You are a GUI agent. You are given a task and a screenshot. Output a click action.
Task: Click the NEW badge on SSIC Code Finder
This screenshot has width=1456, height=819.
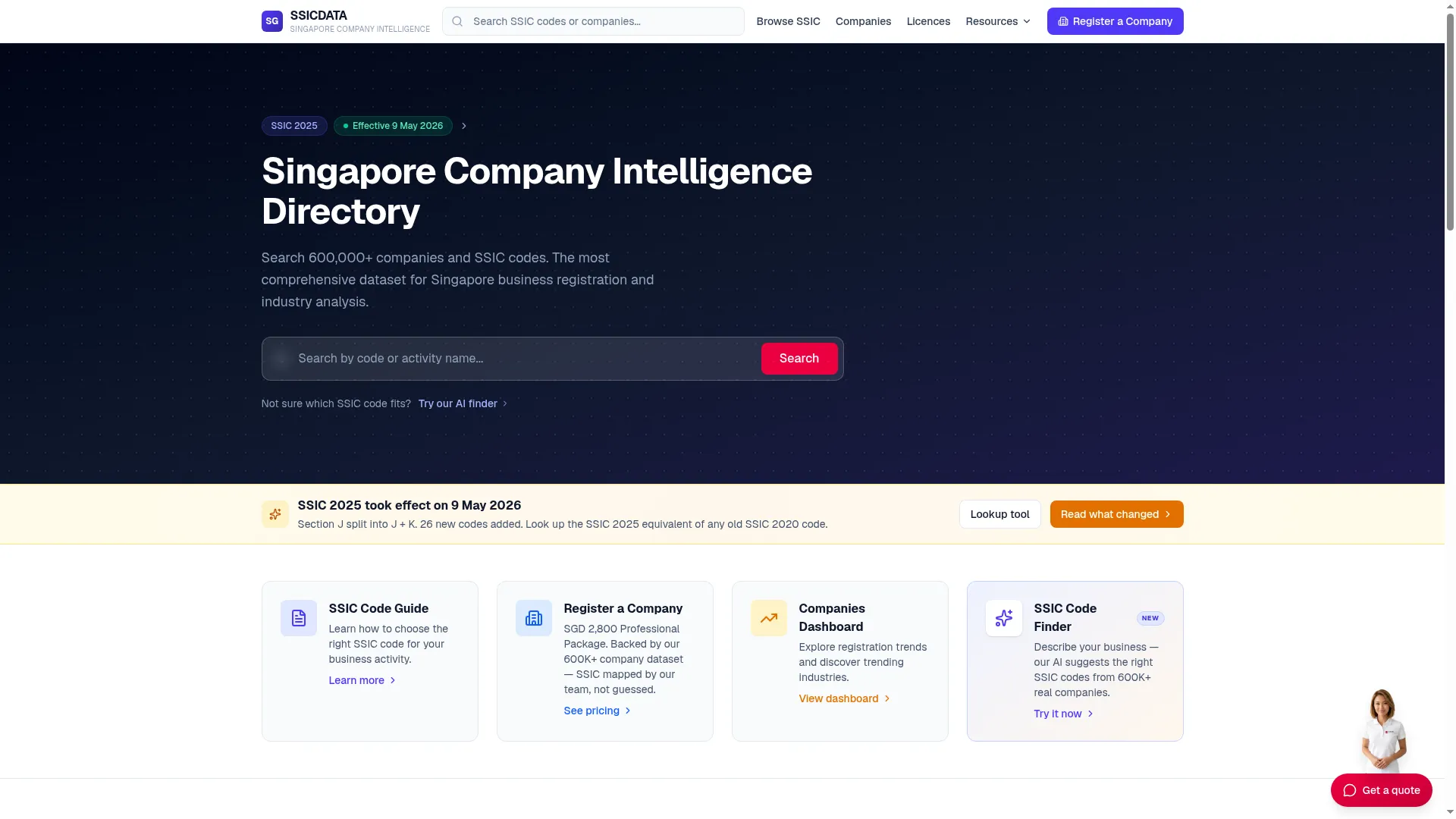[1150, 618]
